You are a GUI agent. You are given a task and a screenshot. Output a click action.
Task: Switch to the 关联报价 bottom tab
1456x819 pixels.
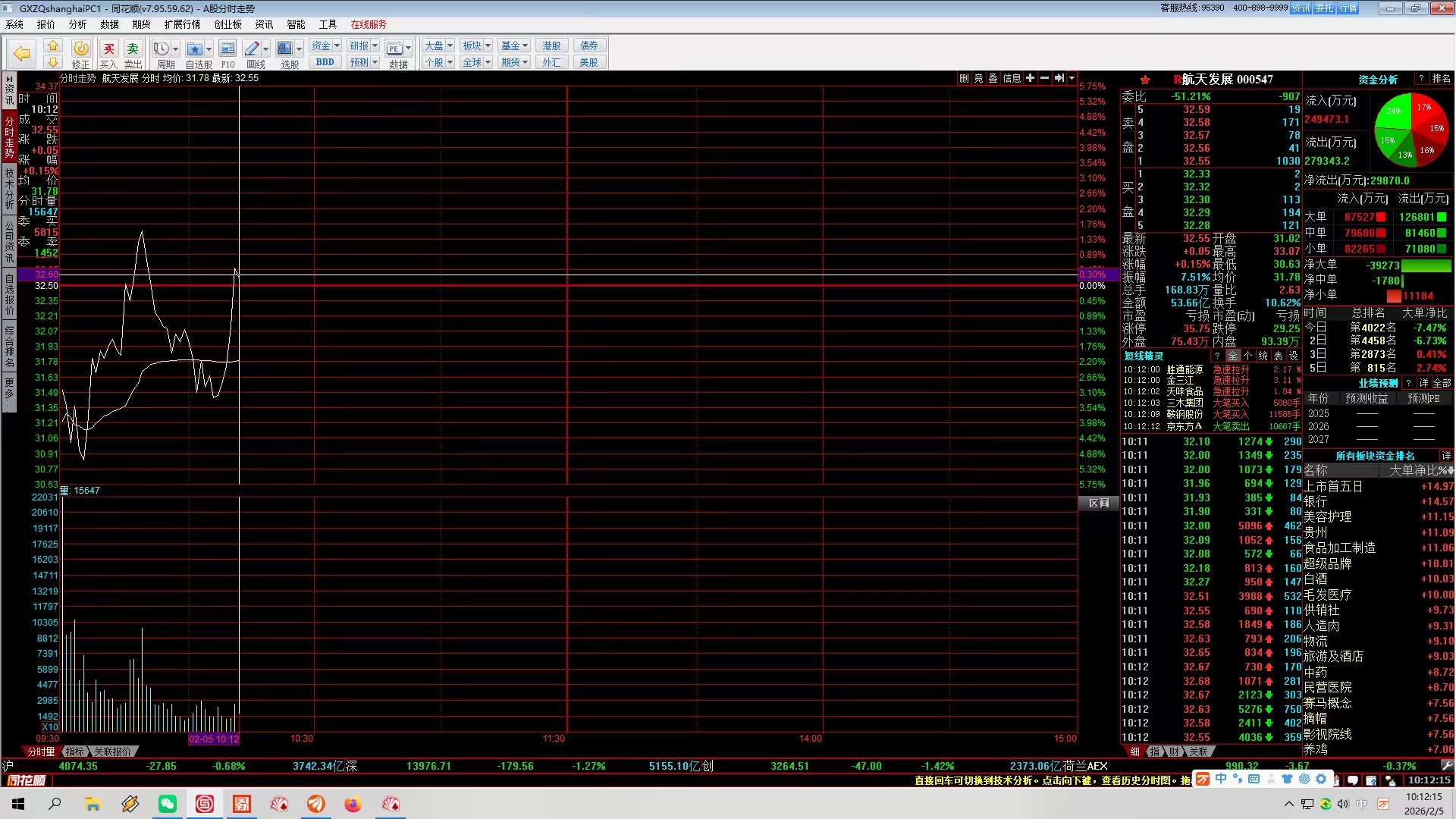[113, 752]
